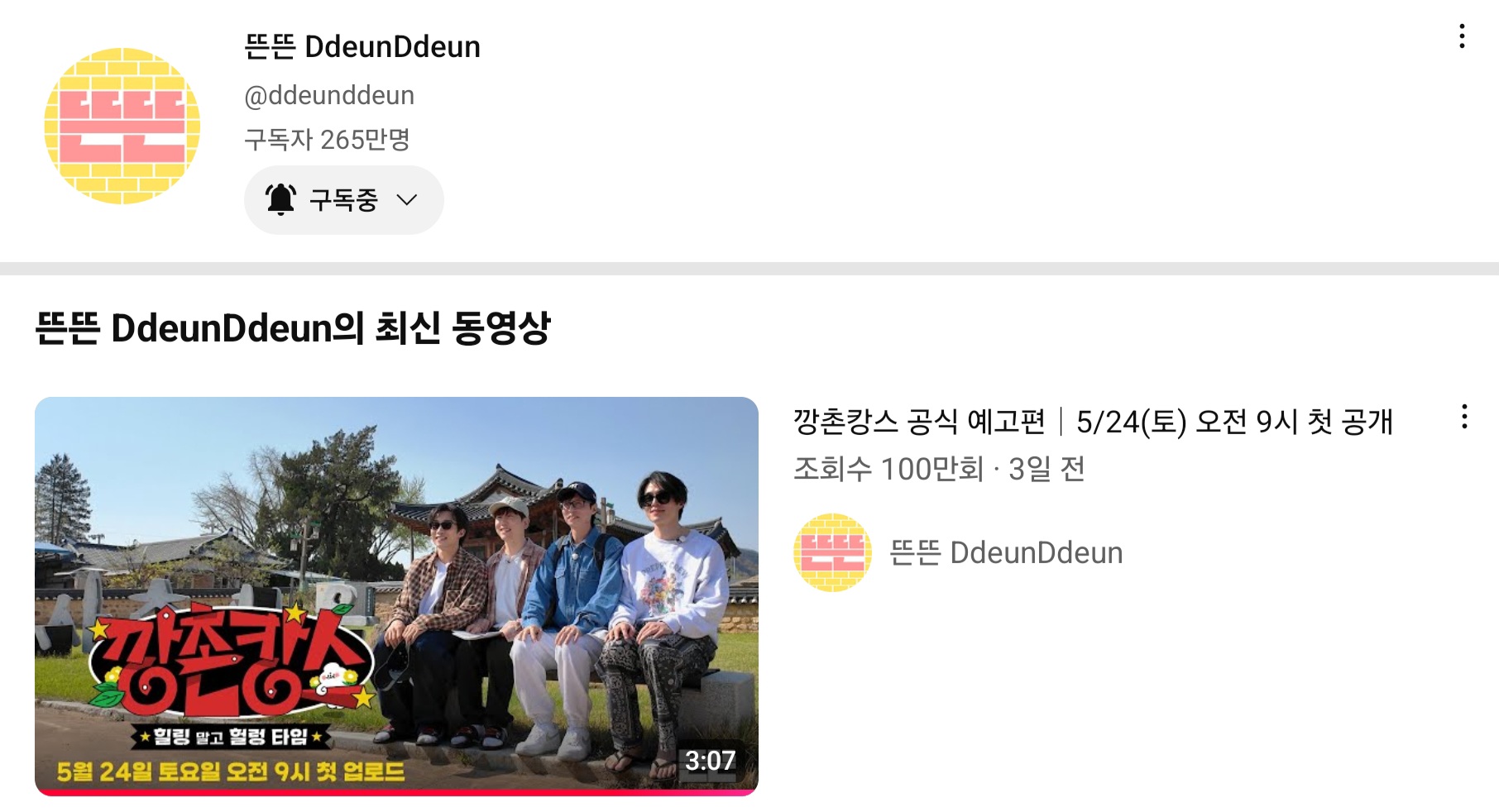Screen dimensions: 1499x812
Task: Open video title 깡촌캉스 공식 예고편
Action: coord(1093,422)
